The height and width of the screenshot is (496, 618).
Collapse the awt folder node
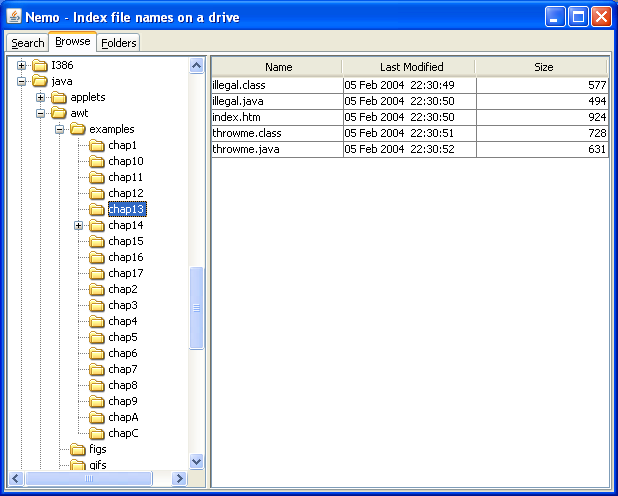pyautogui.click(x=40, y=114)
